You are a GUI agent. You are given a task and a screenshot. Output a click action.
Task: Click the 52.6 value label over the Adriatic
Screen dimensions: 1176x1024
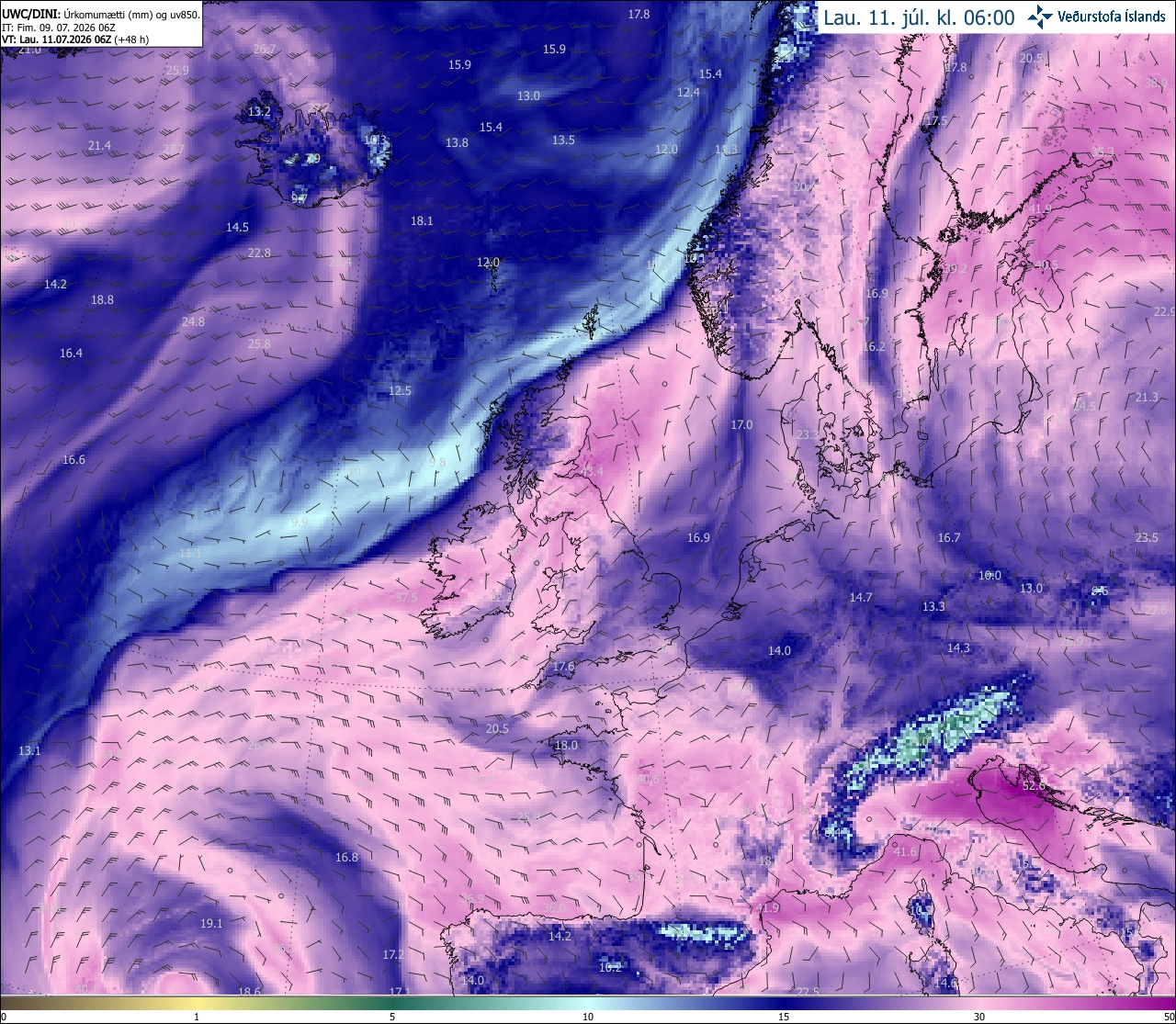pyautogui.click(x=1035, y=786)
